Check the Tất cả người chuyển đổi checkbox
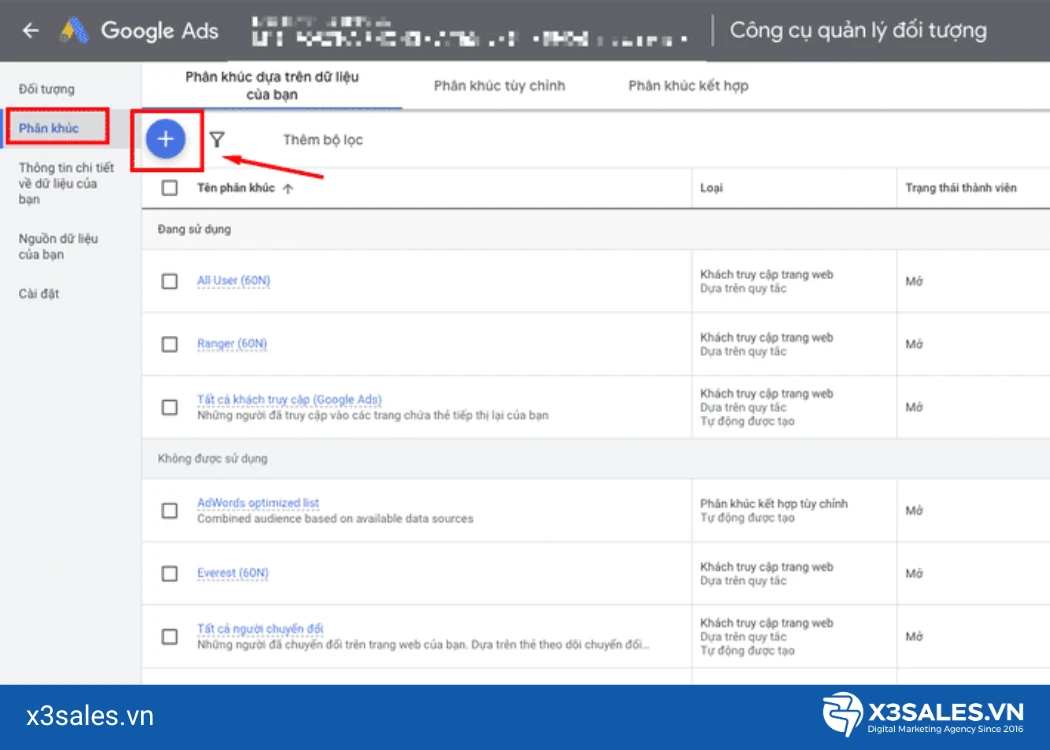 [169, 636]
